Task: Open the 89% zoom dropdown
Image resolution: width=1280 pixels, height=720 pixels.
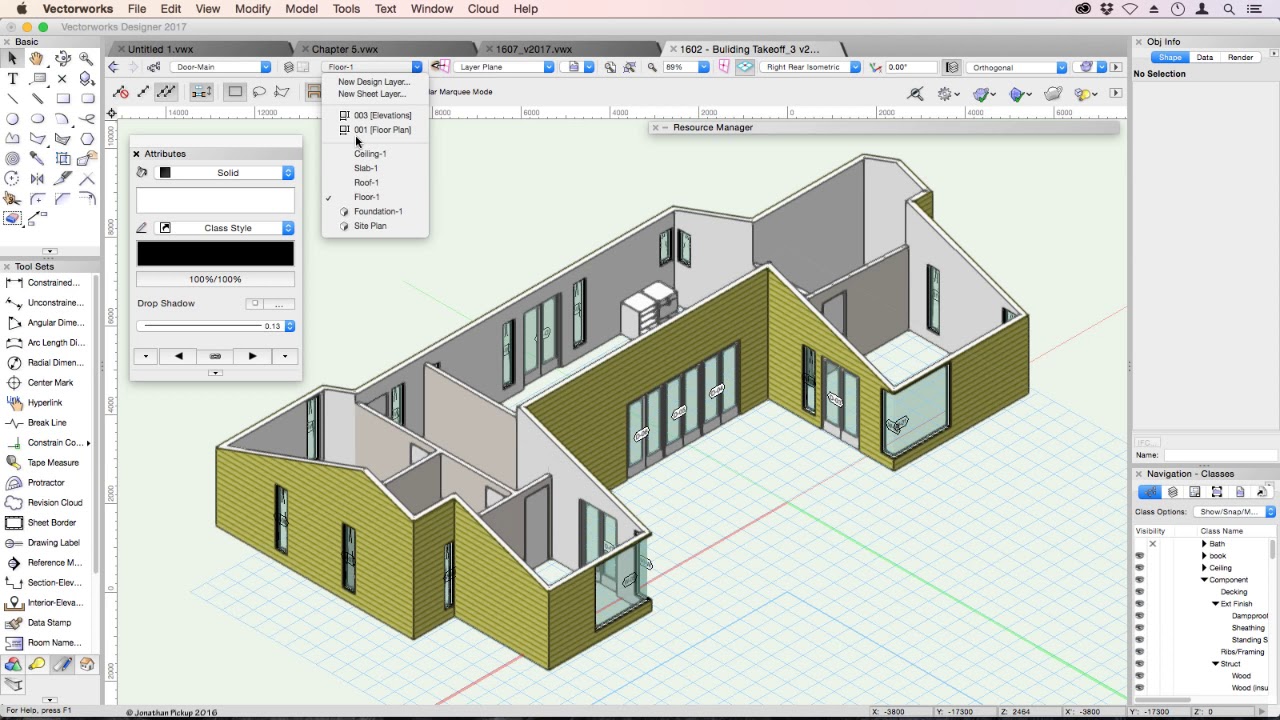Action: [686, 67]
